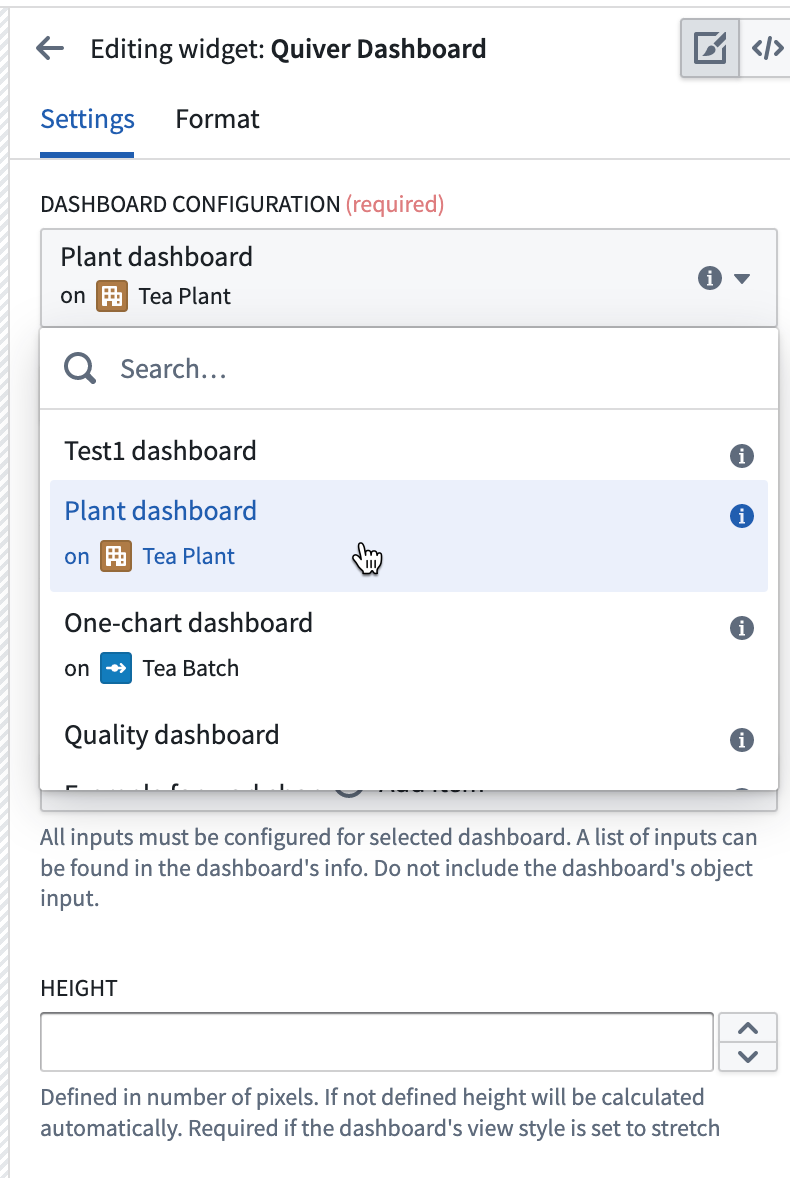Focus the Height input field
790x1178 pixels.
377,1042
